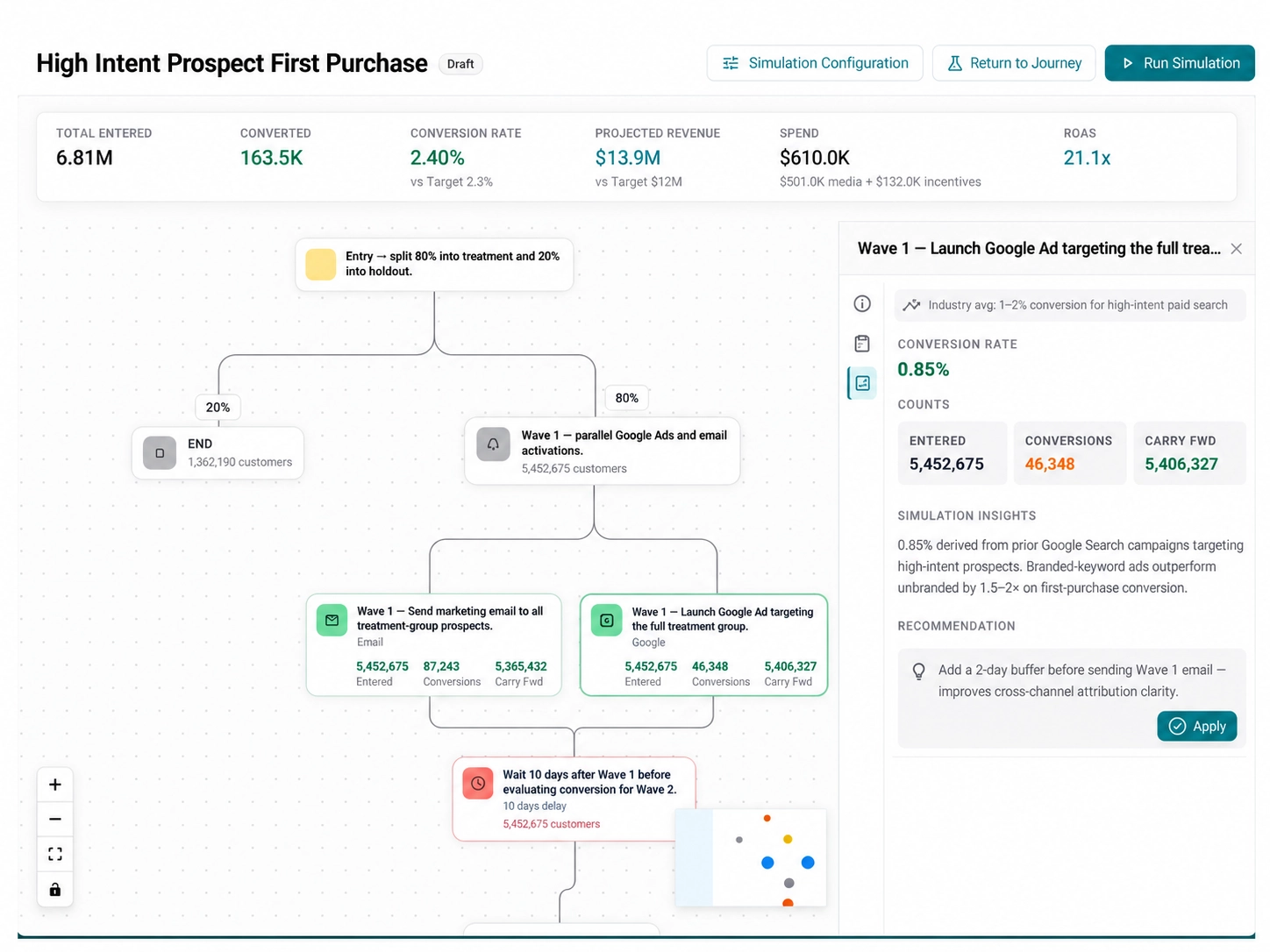1270x952 pixels.
Task: Toggle the canvas lock control
Action: (x=54, y=890)
